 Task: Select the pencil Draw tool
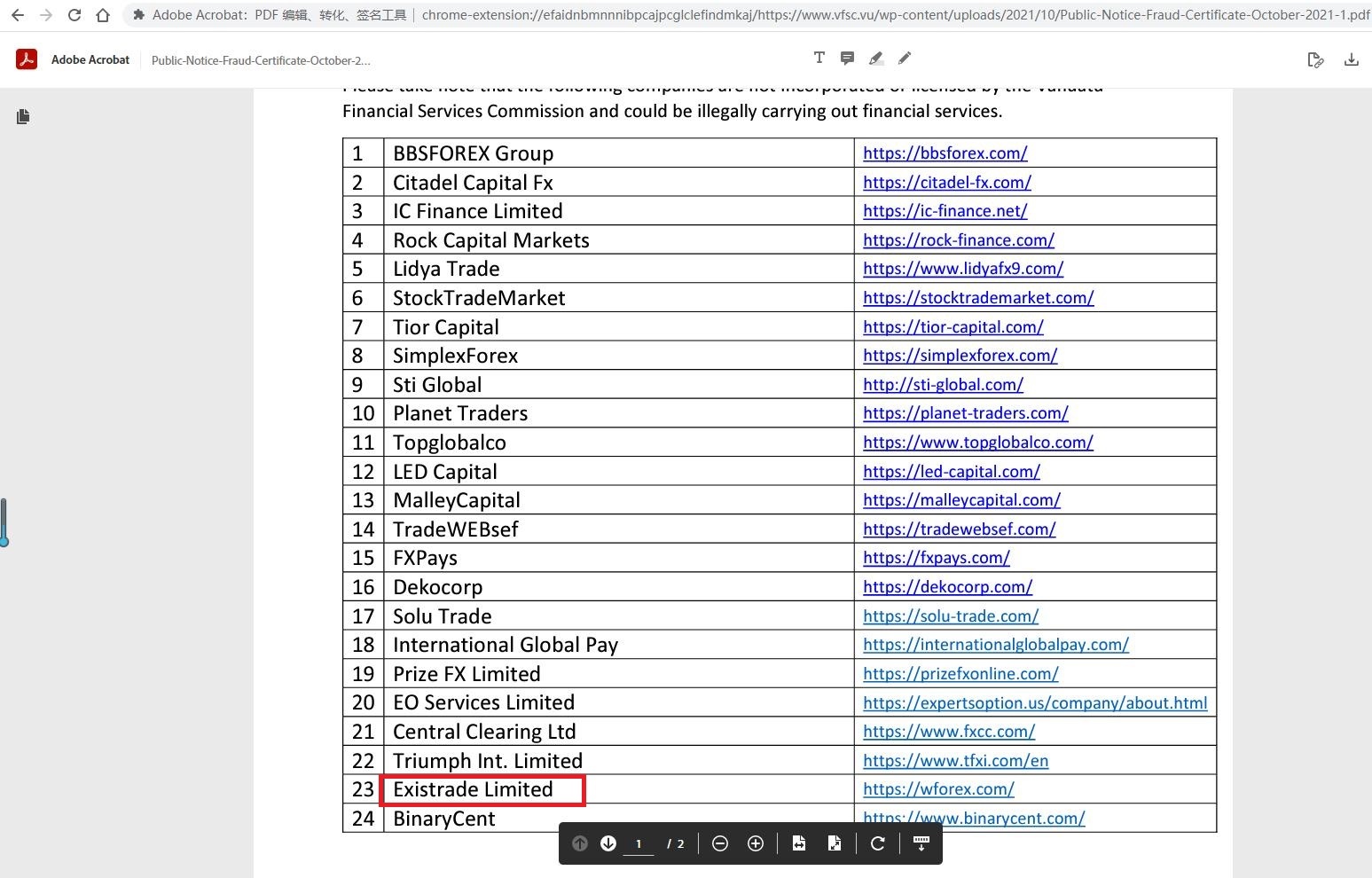904,59
